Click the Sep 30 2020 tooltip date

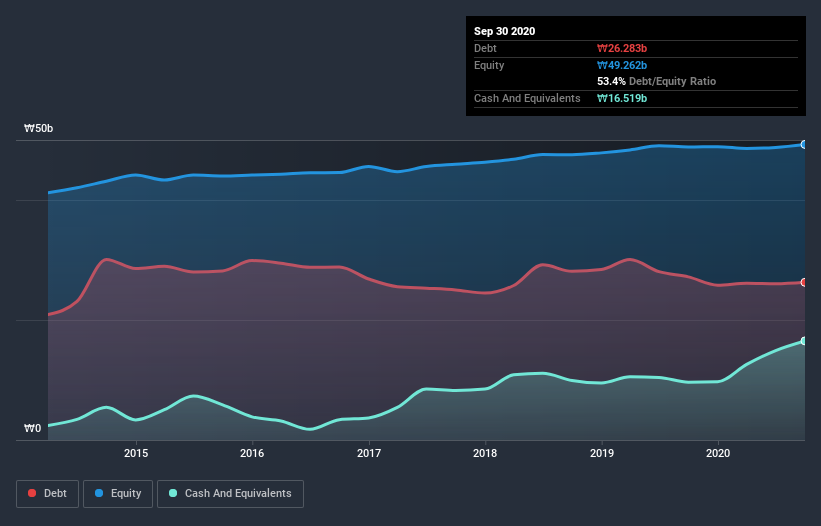click(x=504, y=31)
